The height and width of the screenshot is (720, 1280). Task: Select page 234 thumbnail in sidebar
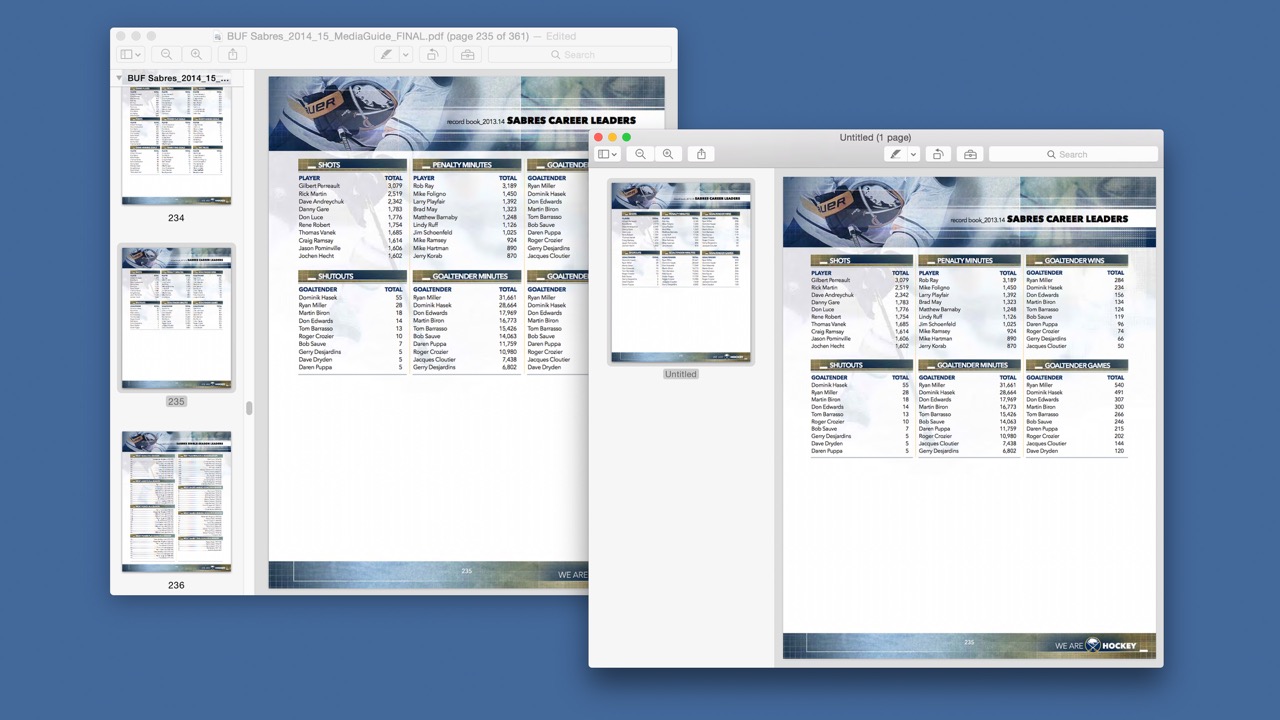(x=176, y=146)
